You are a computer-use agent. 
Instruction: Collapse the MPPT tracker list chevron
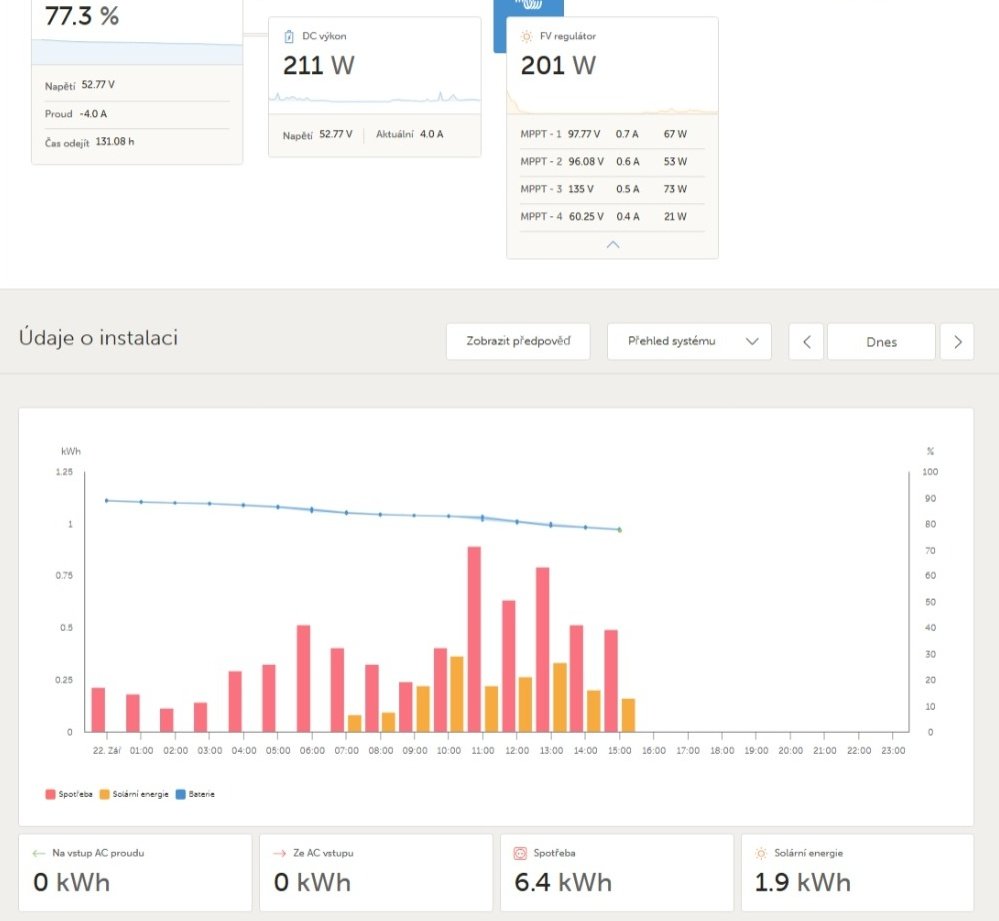click(x=613, y=245)
